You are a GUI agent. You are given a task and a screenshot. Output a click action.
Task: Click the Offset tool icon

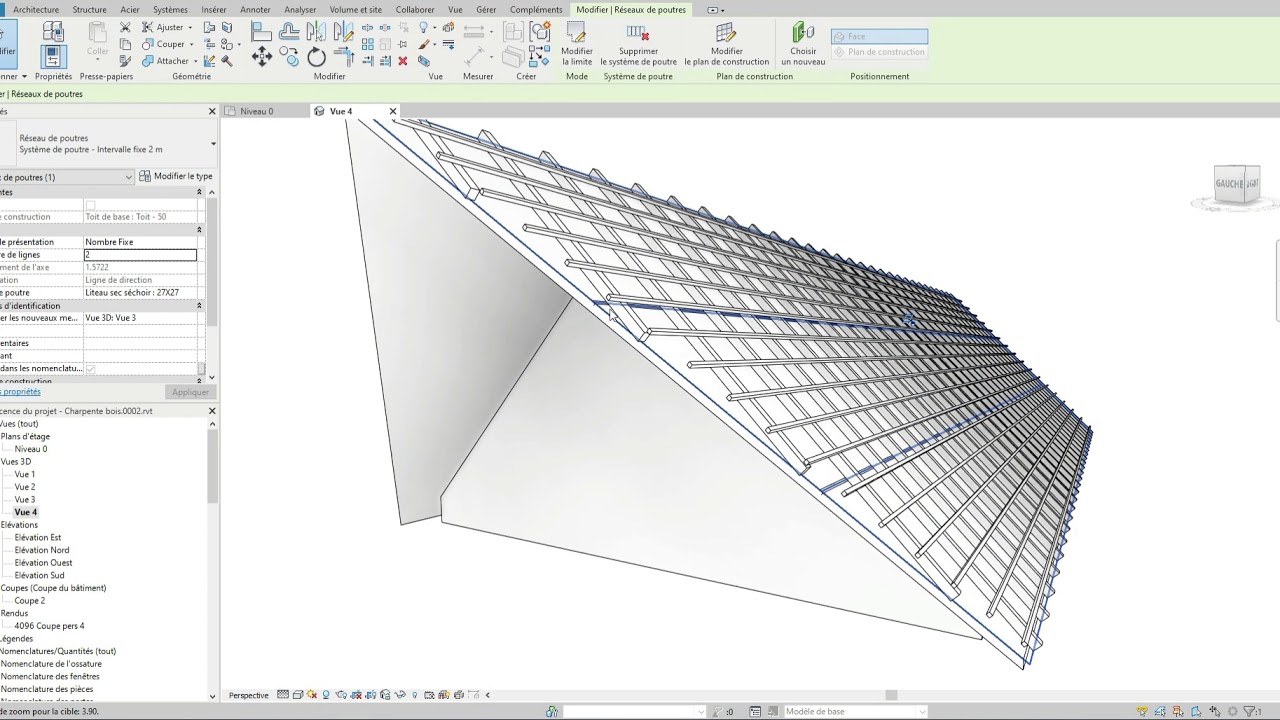289,31
